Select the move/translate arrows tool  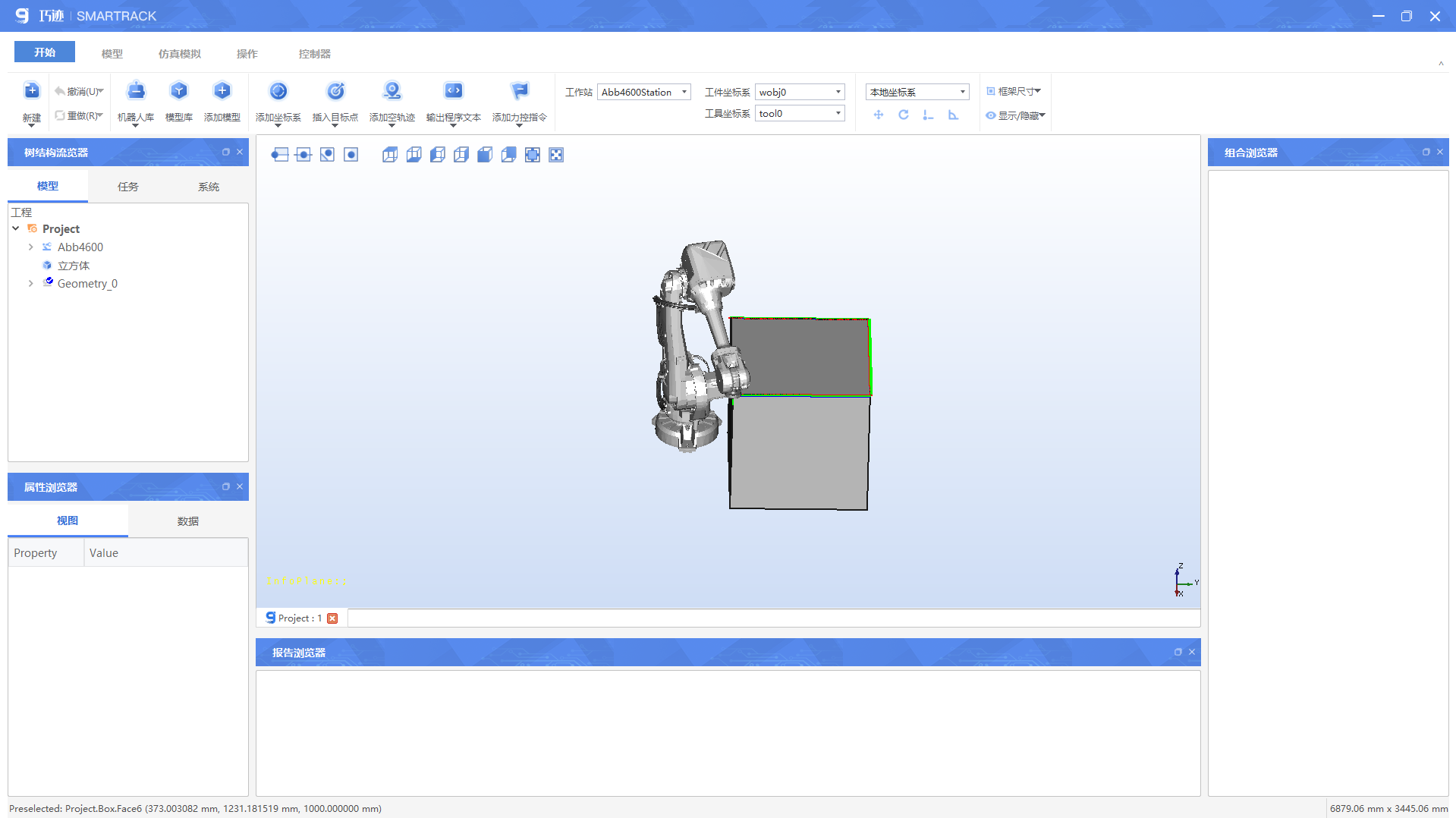pos(879,115)
